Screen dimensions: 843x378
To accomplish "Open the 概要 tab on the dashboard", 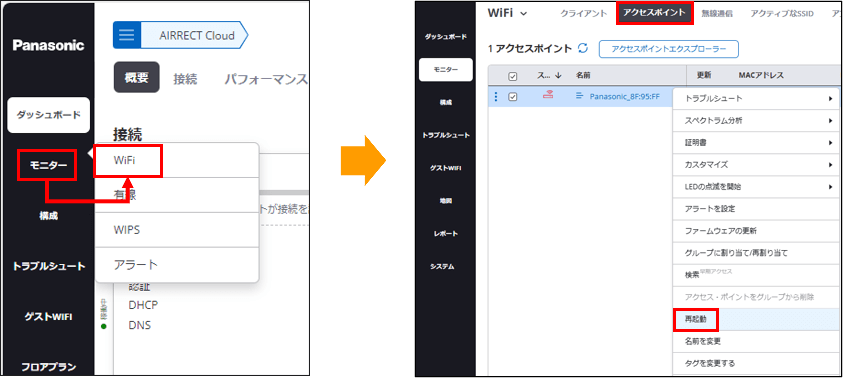I will (137, 77).
